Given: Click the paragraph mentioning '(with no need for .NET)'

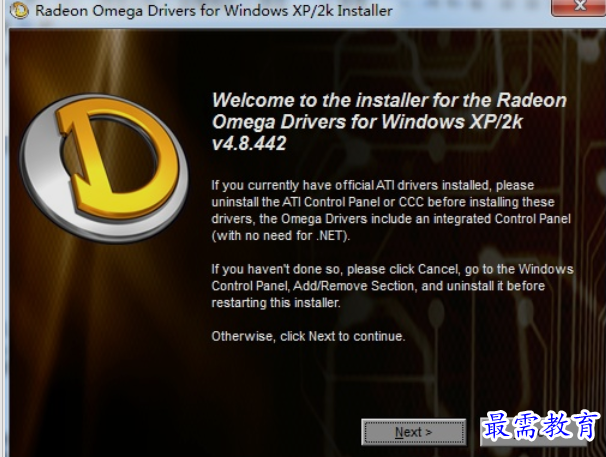Looking at the screenshot, I should (391, 210).
